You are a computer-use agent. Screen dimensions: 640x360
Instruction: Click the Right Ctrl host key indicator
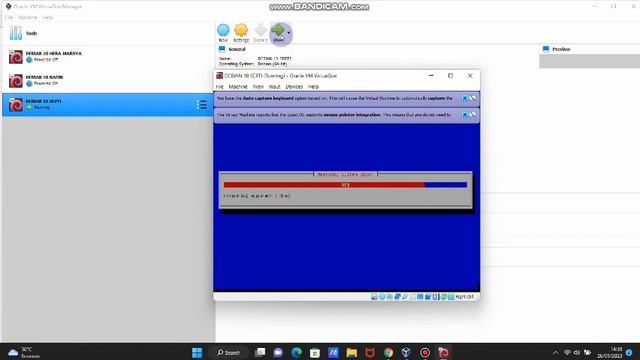[464, 297]
